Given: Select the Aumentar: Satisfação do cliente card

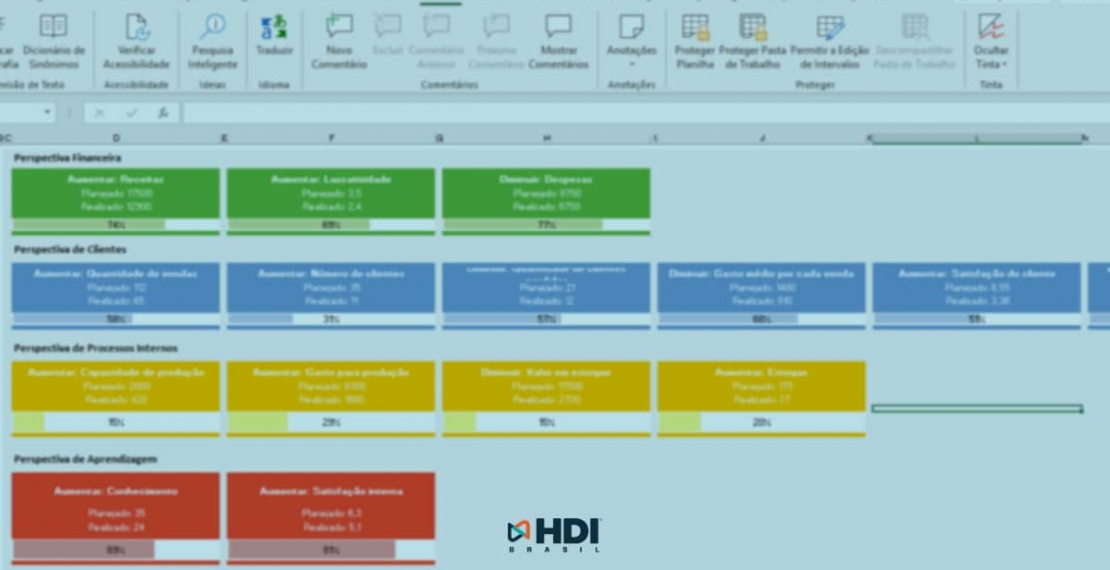Looking at the screenshot, I should (x=976, y=287).
